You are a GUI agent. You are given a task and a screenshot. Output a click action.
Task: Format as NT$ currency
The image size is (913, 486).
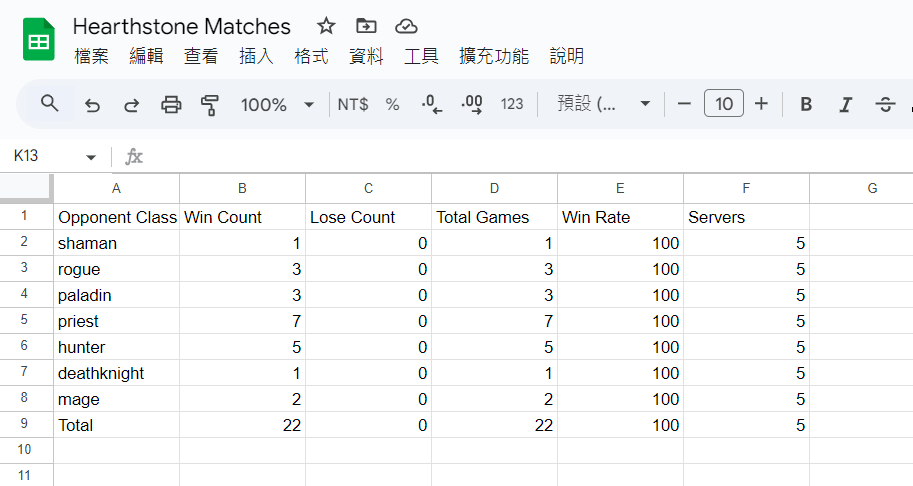point(353,104)
